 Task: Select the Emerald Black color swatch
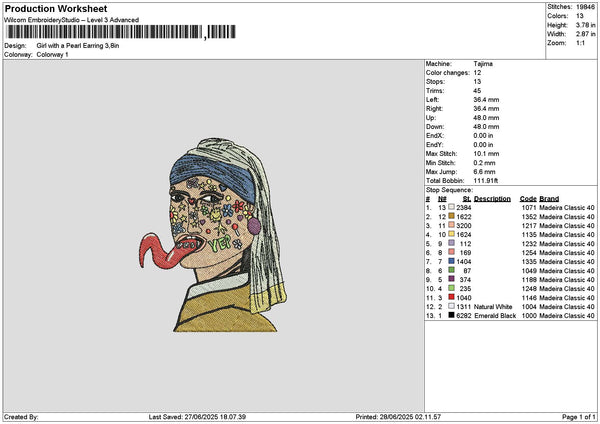[x=452, y=315]
